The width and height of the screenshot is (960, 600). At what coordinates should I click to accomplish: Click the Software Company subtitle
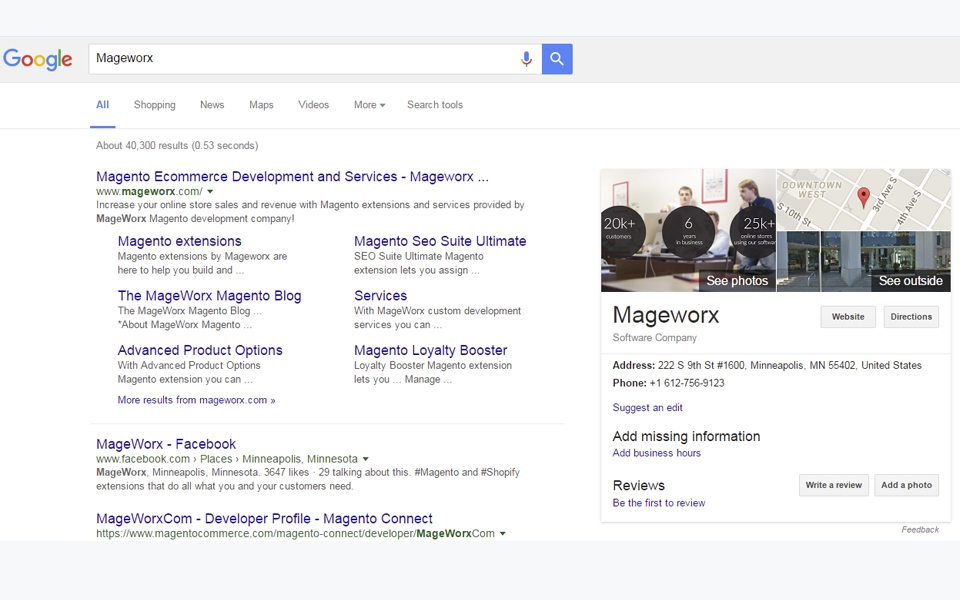(x=654, y=337)
